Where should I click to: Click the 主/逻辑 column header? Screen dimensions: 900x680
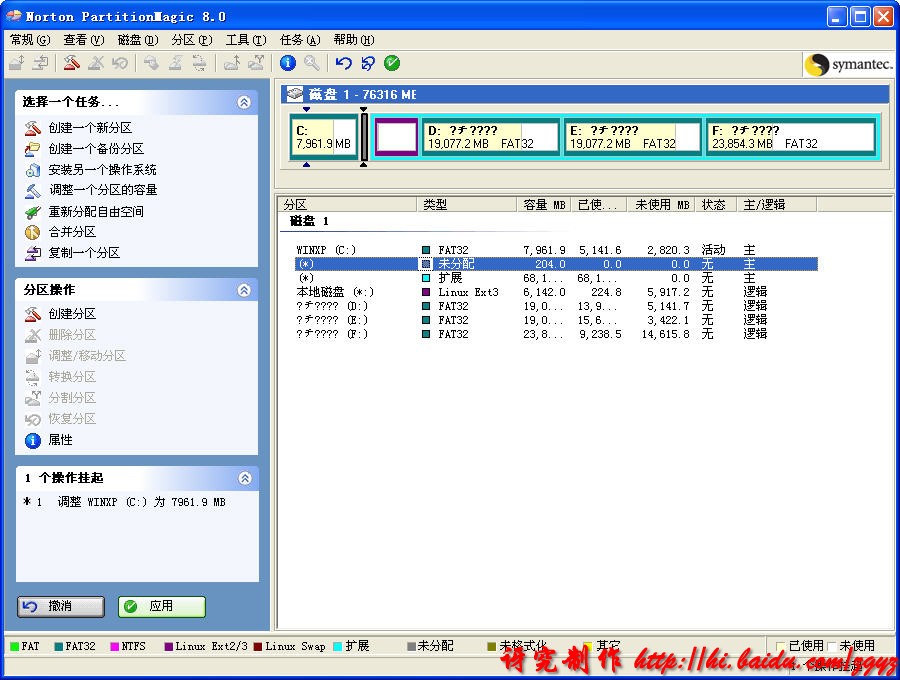[x=777, y=204]
